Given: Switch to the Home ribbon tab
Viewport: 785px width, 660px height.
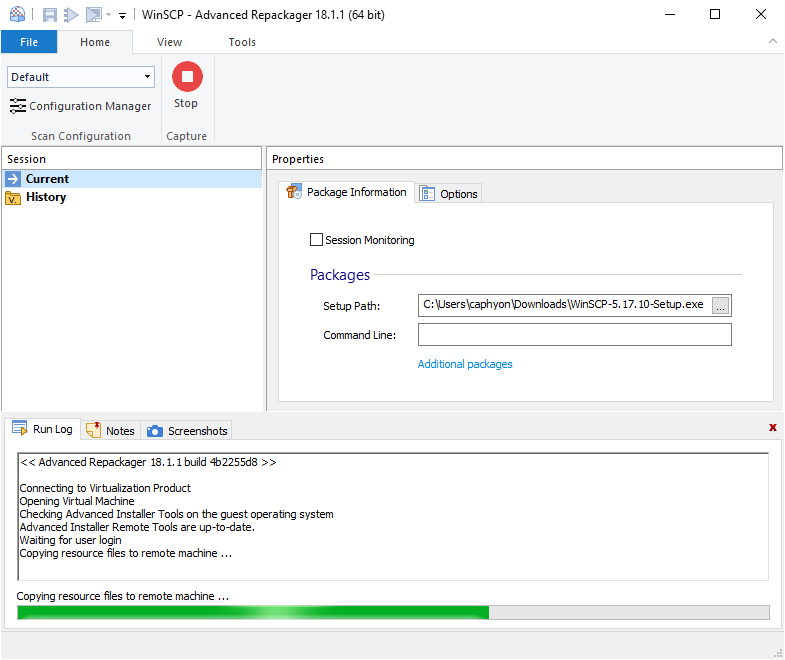Looking at the screenshot, I should [95, 42].
